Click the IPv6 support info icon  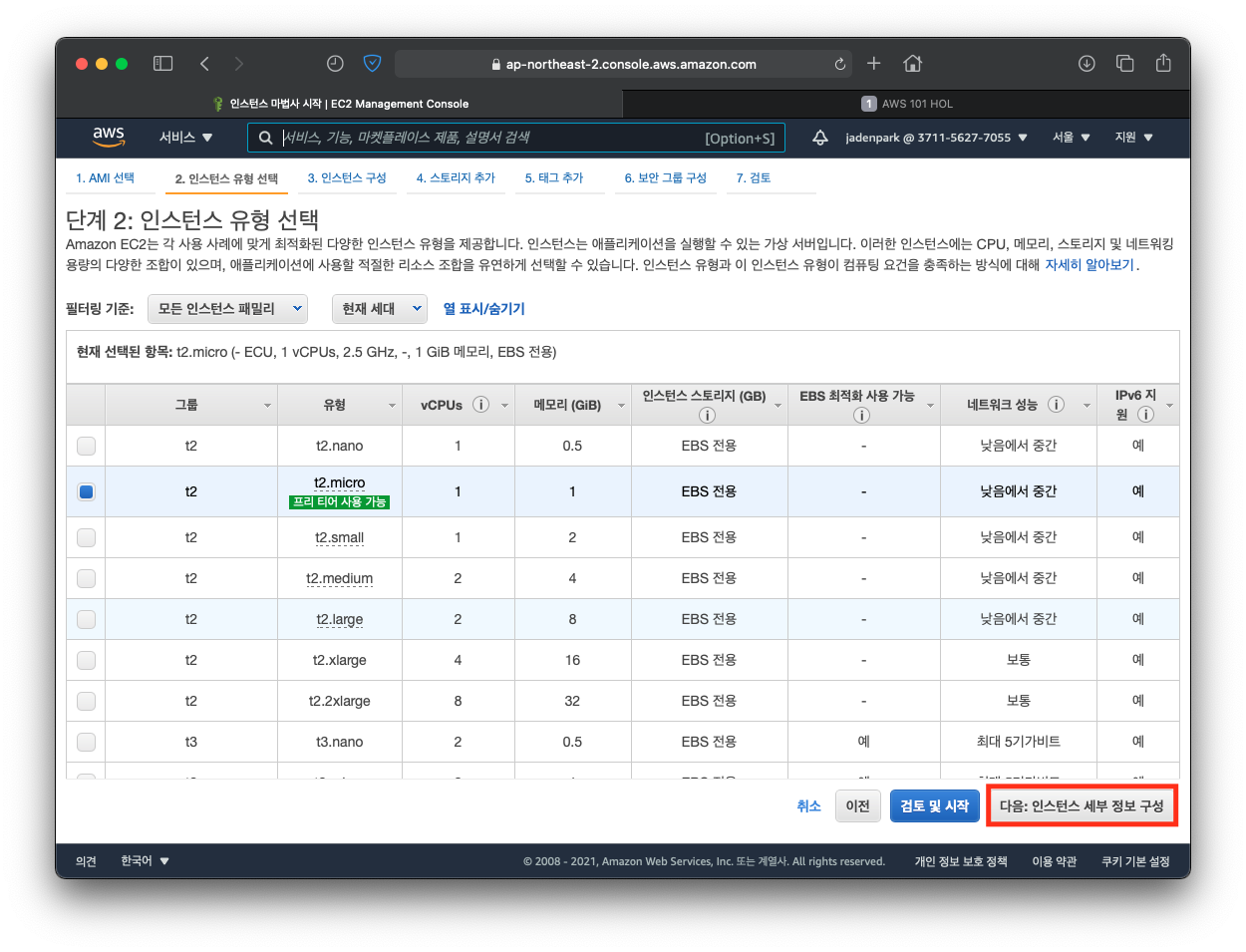[x=1145, y=415]
